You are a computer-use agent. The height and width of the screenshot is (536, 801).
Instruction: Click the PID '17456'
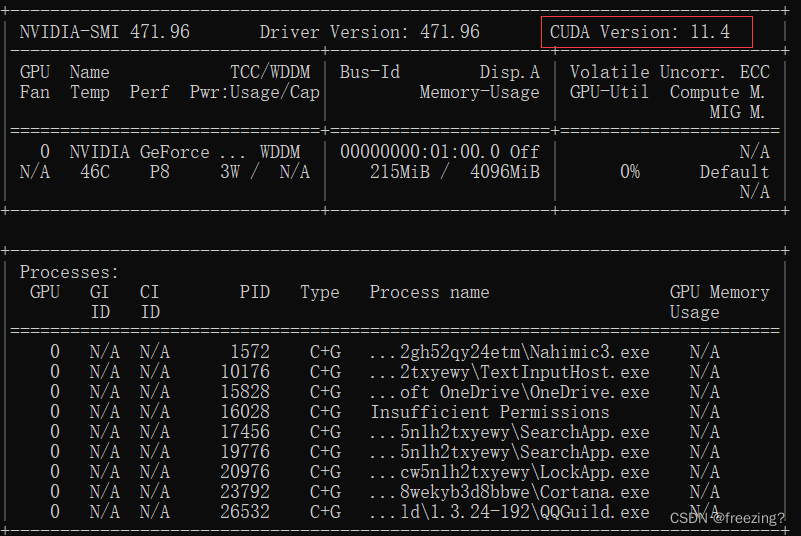point(245,432)
